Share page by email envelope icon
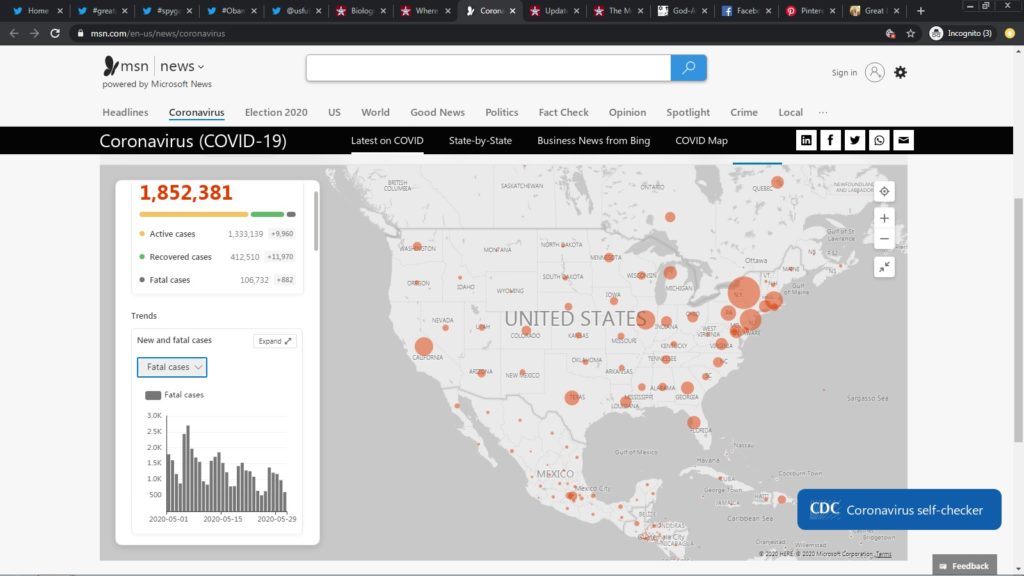1024x576 pixels. point(903,140)
